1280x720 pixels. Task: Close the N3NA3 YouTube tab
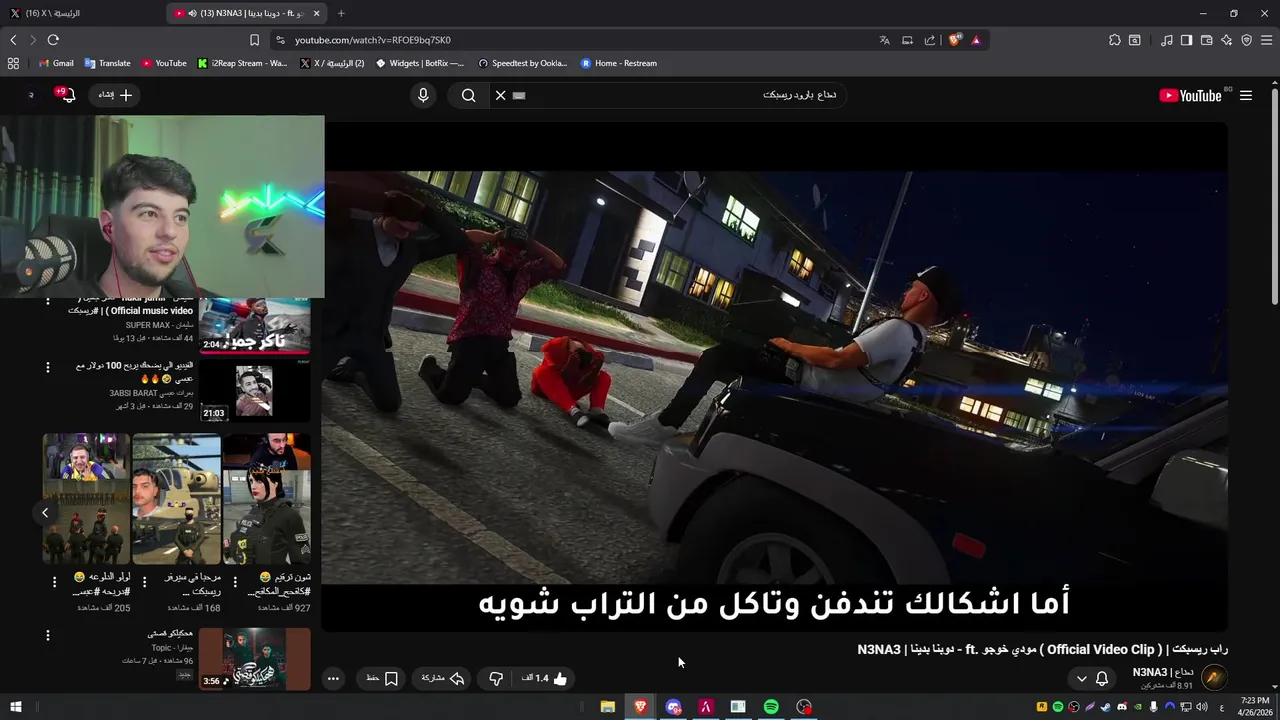coord(317,13)
